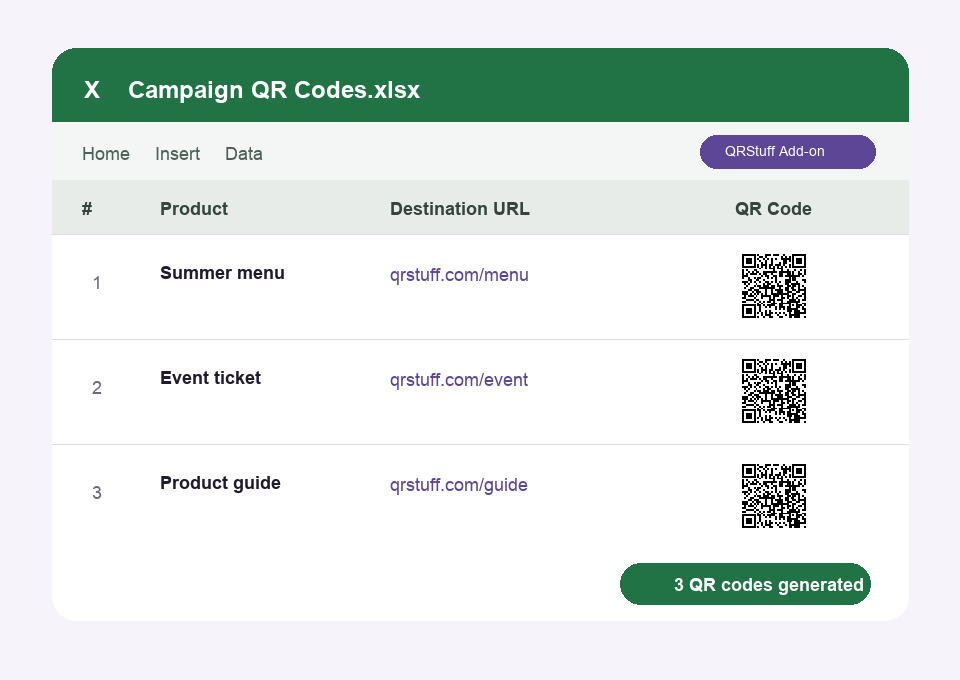Click the 3 QR codes generated badge
This screenshot has width=960, height=680.
coord(745,584)
